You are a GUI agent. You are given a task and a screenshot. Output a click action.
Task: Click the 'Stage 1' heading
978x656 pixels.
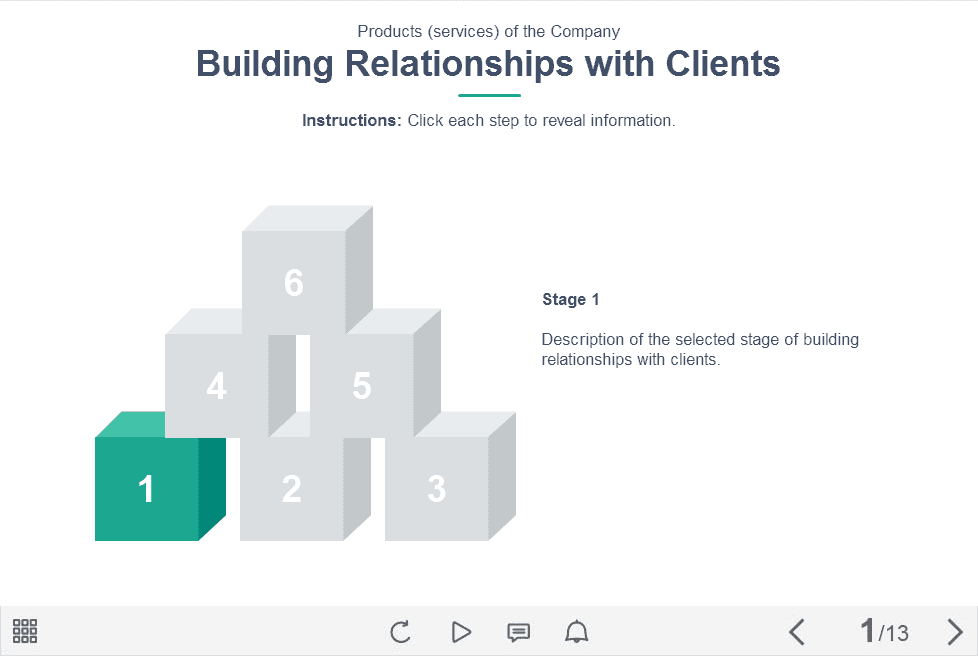click(571, 299)
